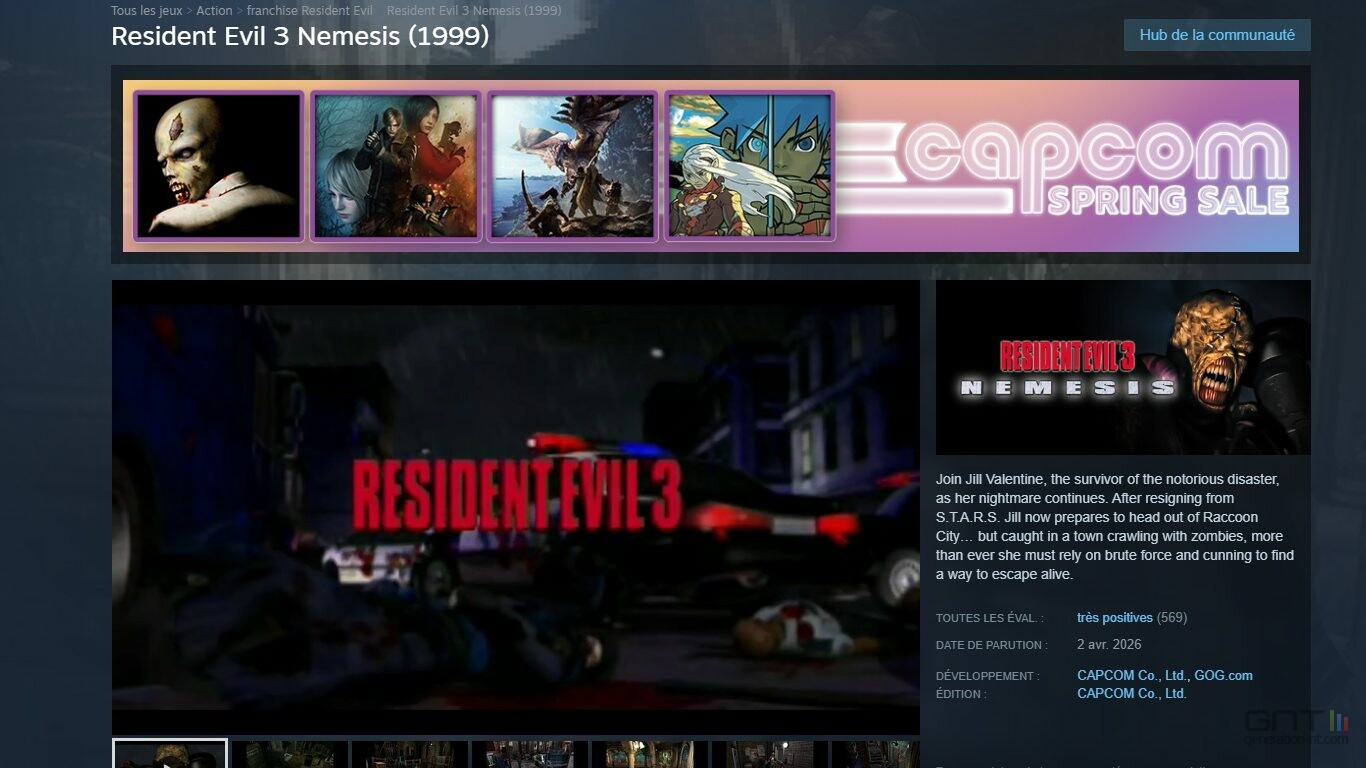
Task: Open the 'très positives' reviews link
Action: pos(1114,618)
